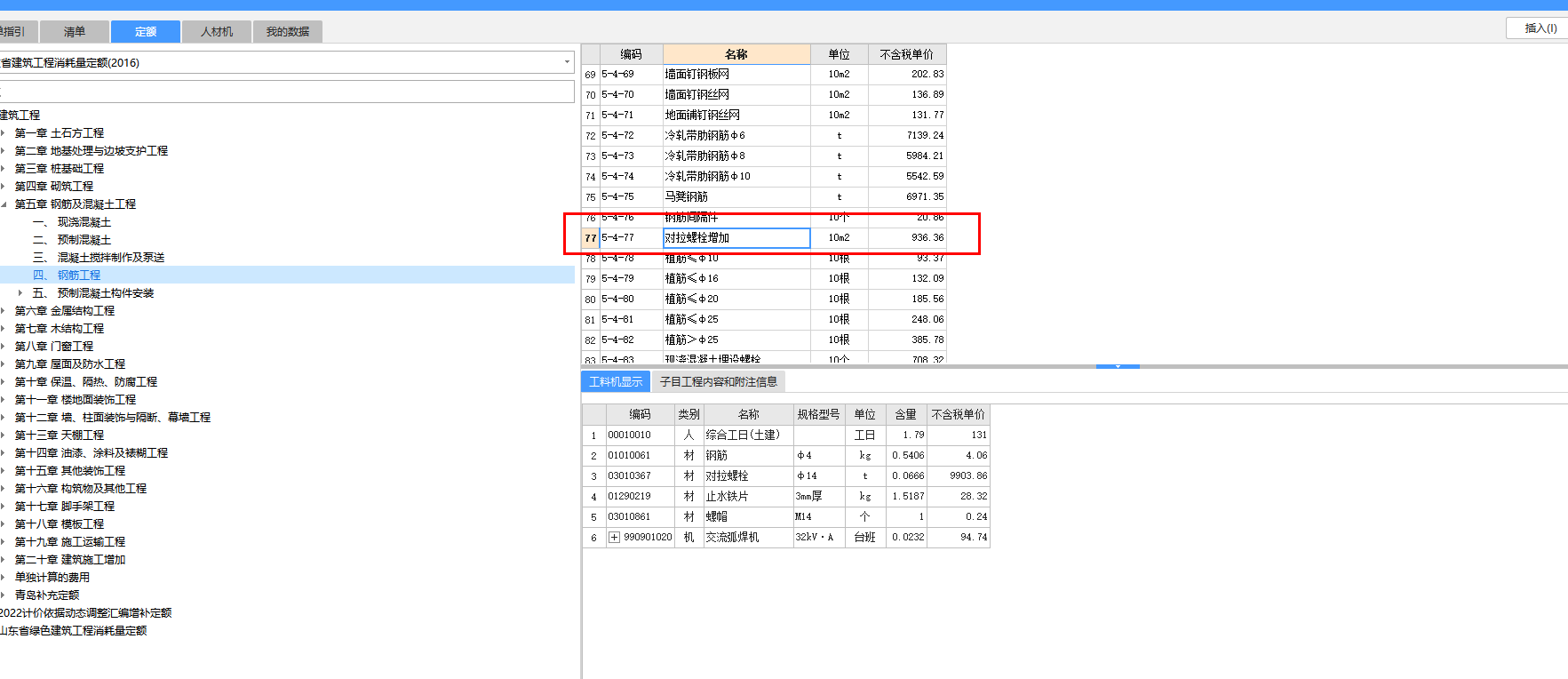This screenshot has height=679, width=1568.
Task: Click 植筋>φ25 row name
Action: pos(692,340)
